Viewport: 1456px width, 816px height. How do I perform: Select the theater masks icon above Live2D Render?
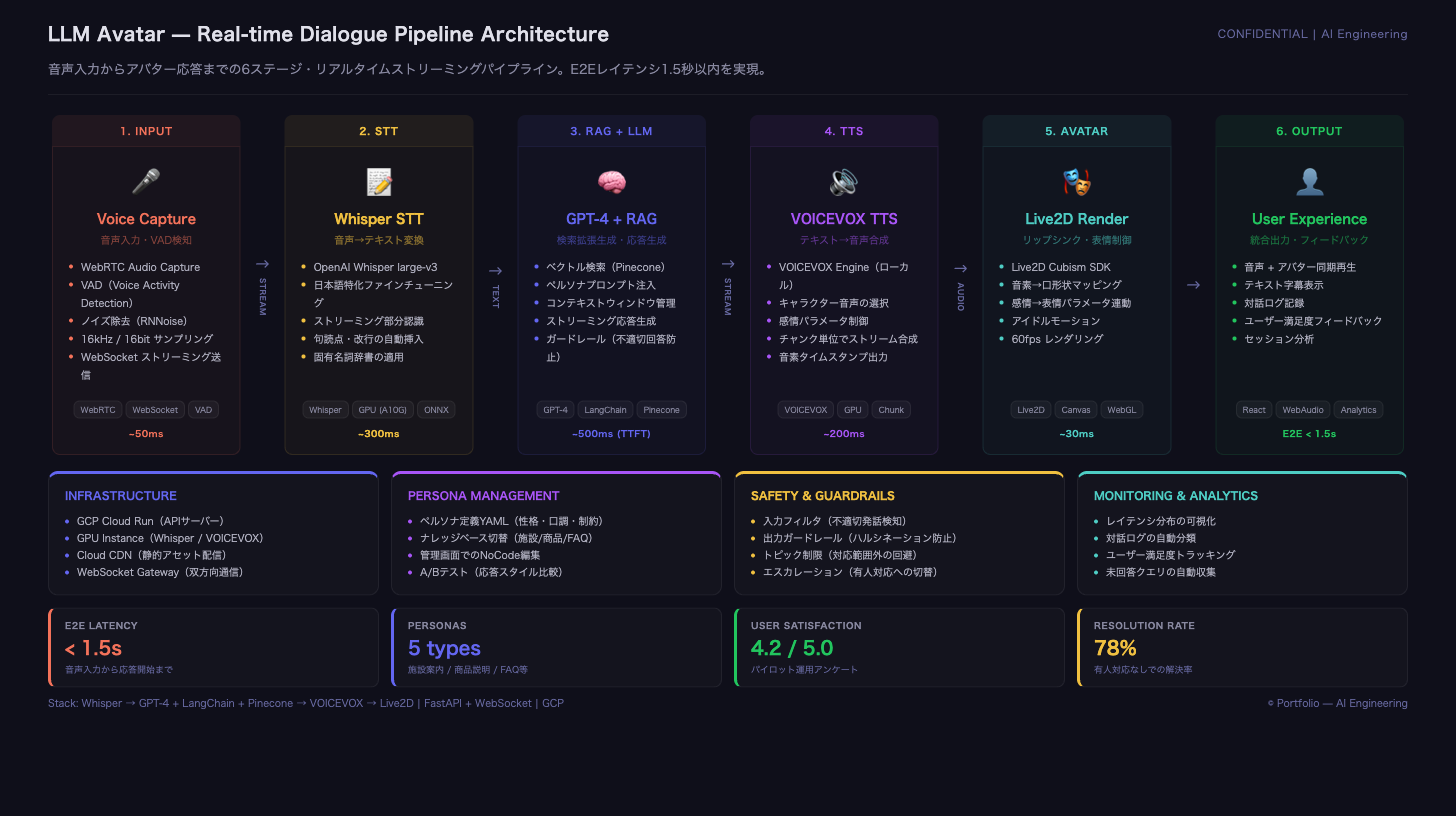1076,182
